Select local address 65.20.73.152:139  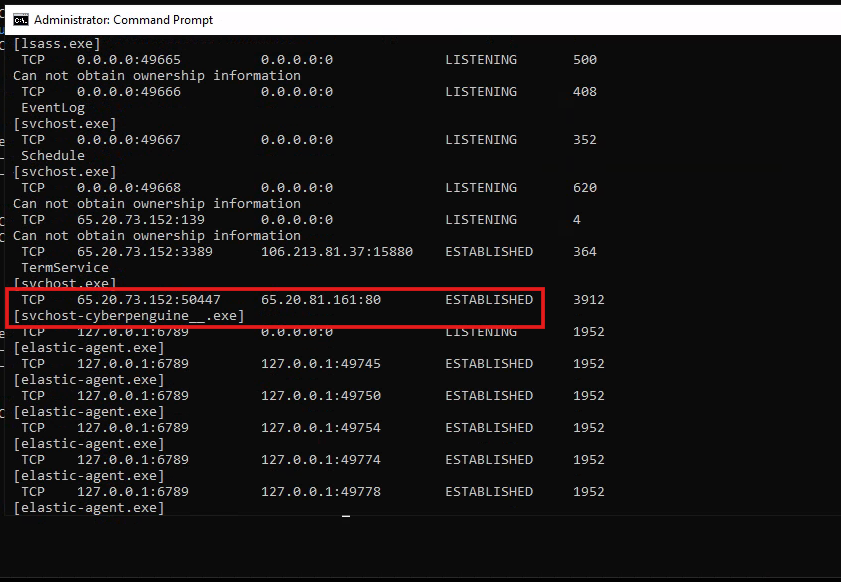(141, 219)
